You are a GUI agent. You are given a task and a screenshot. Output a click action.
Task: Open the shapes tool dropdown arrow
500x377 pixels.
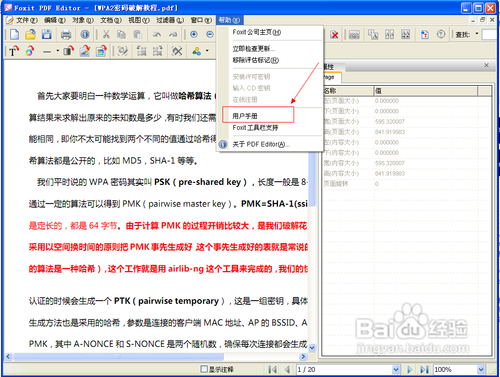(x=207, y=51)
